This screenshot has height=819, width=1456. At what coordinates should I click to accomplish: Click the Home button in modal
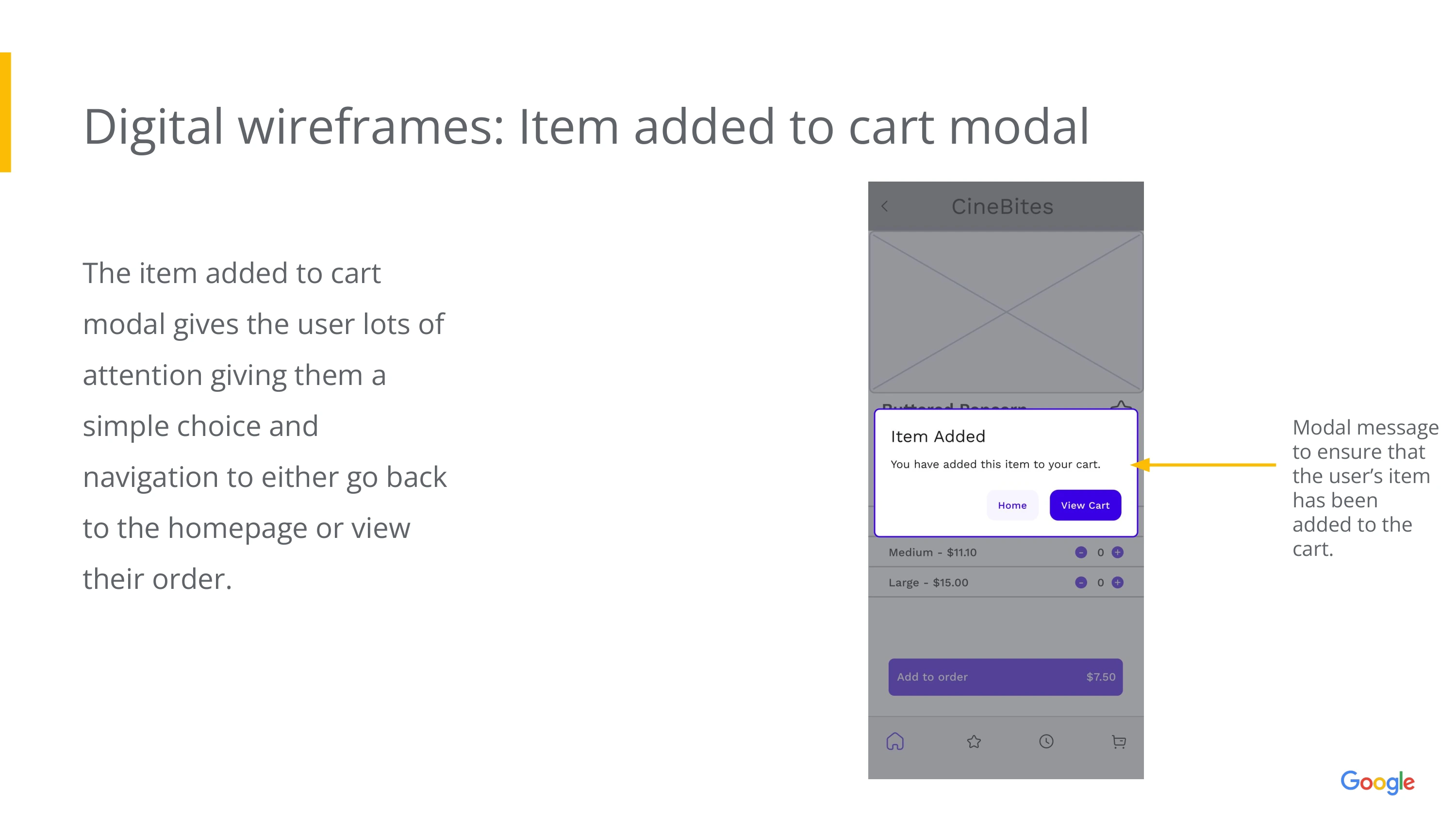(1012, 505)
